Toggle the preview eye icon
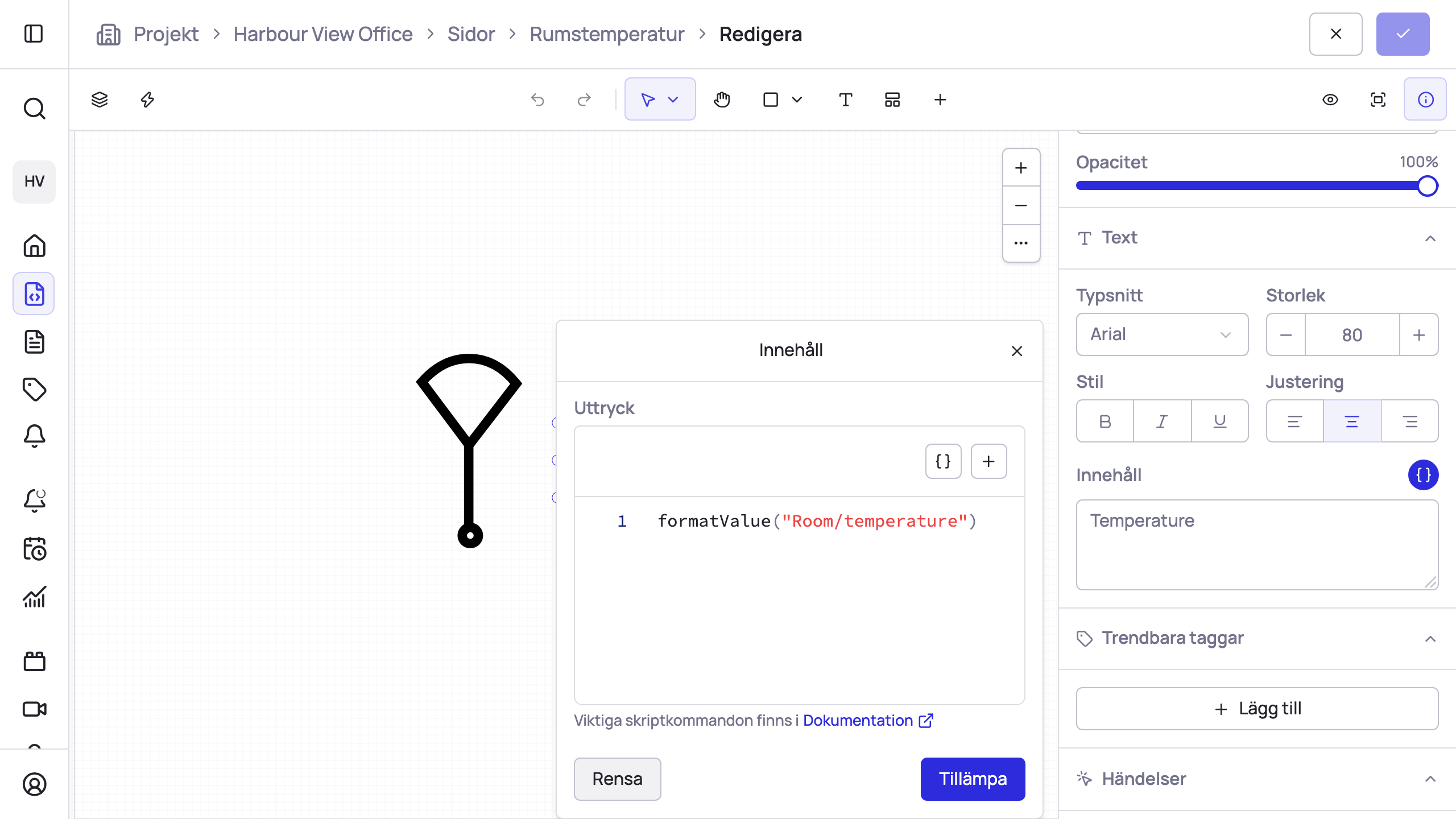The image size is (1456, 819). point(1330,100)
